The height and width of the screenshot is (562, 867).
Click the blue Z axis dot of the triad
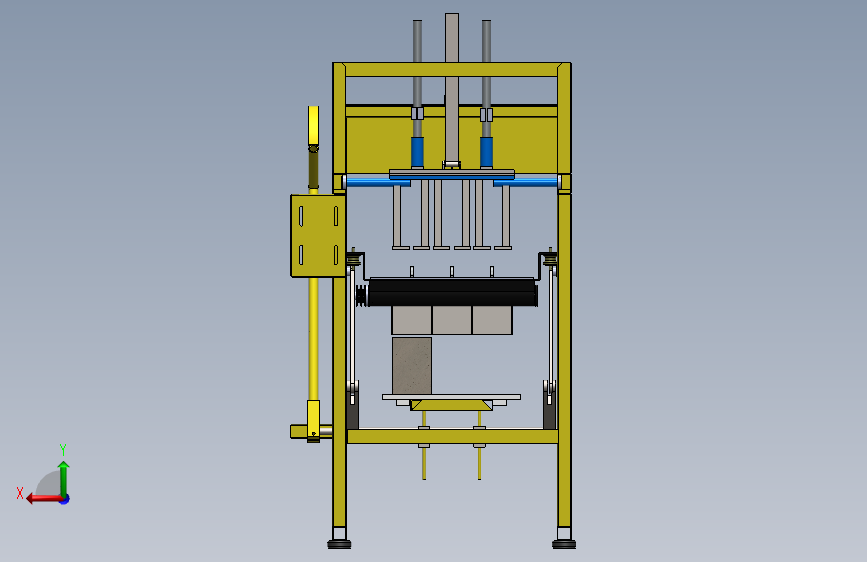pyautogui.click(x=65, y=499)
